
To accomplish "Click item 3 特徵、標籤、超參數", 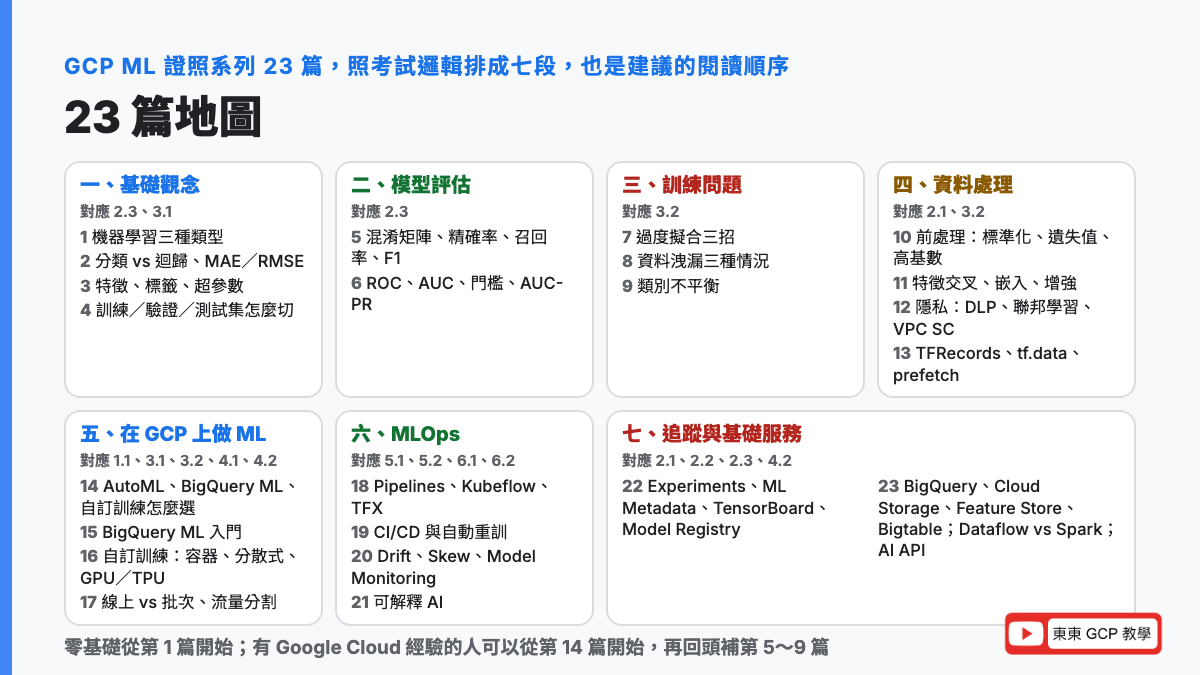I will pyautogui.click(x=162, y=285).
